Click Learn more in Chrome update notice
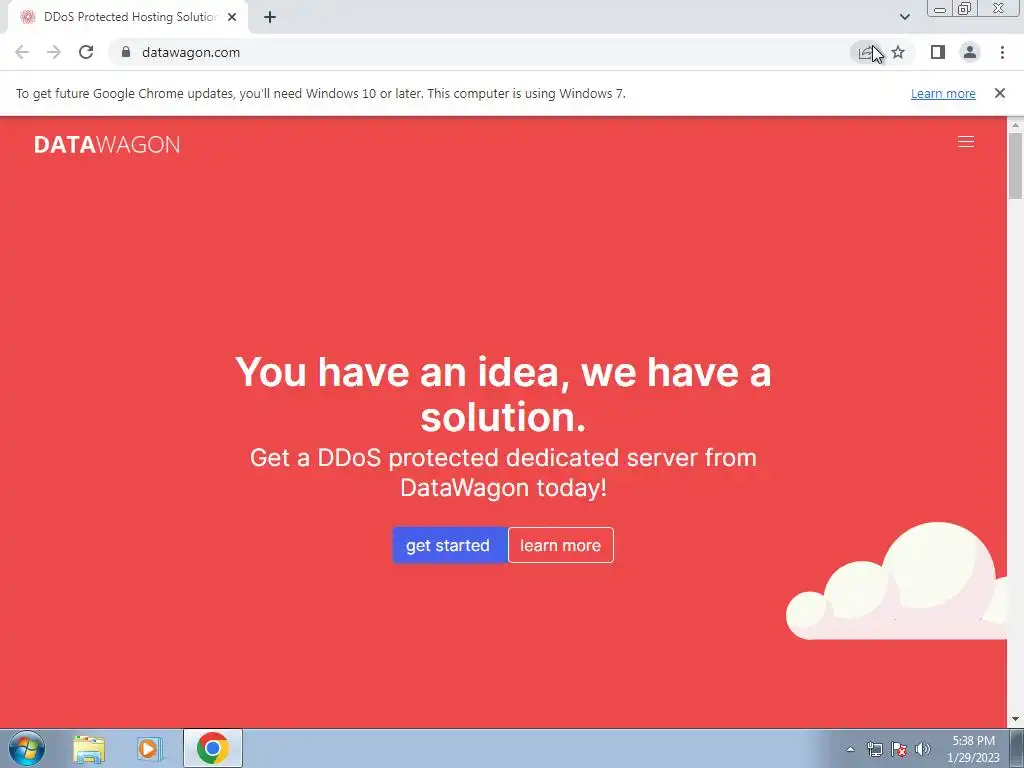This screenshot has height=768, width=1024. (943, 93)
